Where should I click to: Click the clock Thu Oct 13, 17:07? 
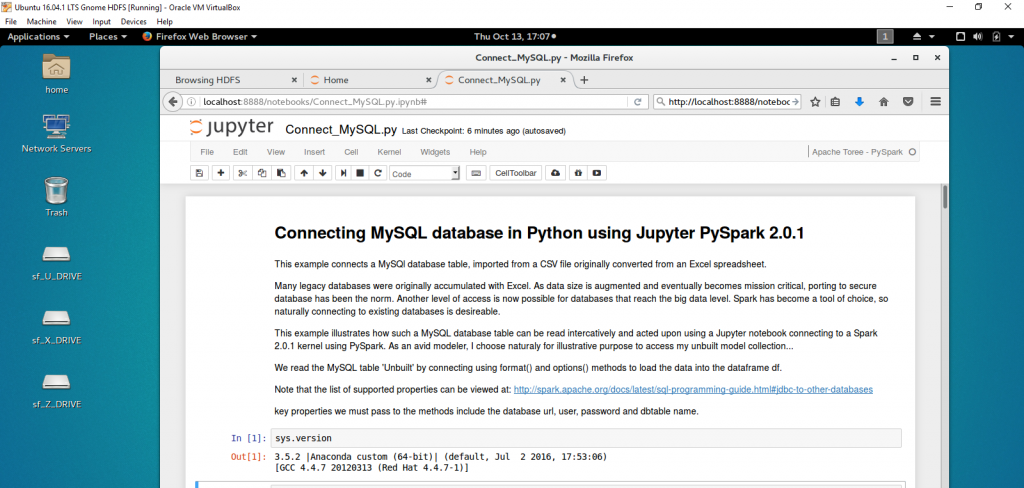point(515,37)
